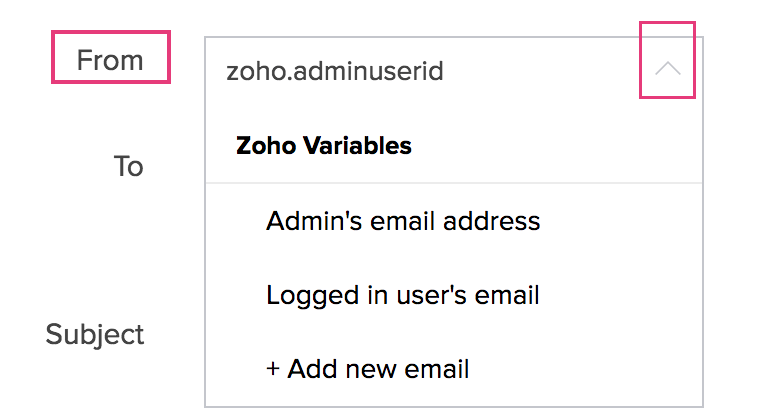Click the Zoho Variables group header
780x416 pixels.
324,145
